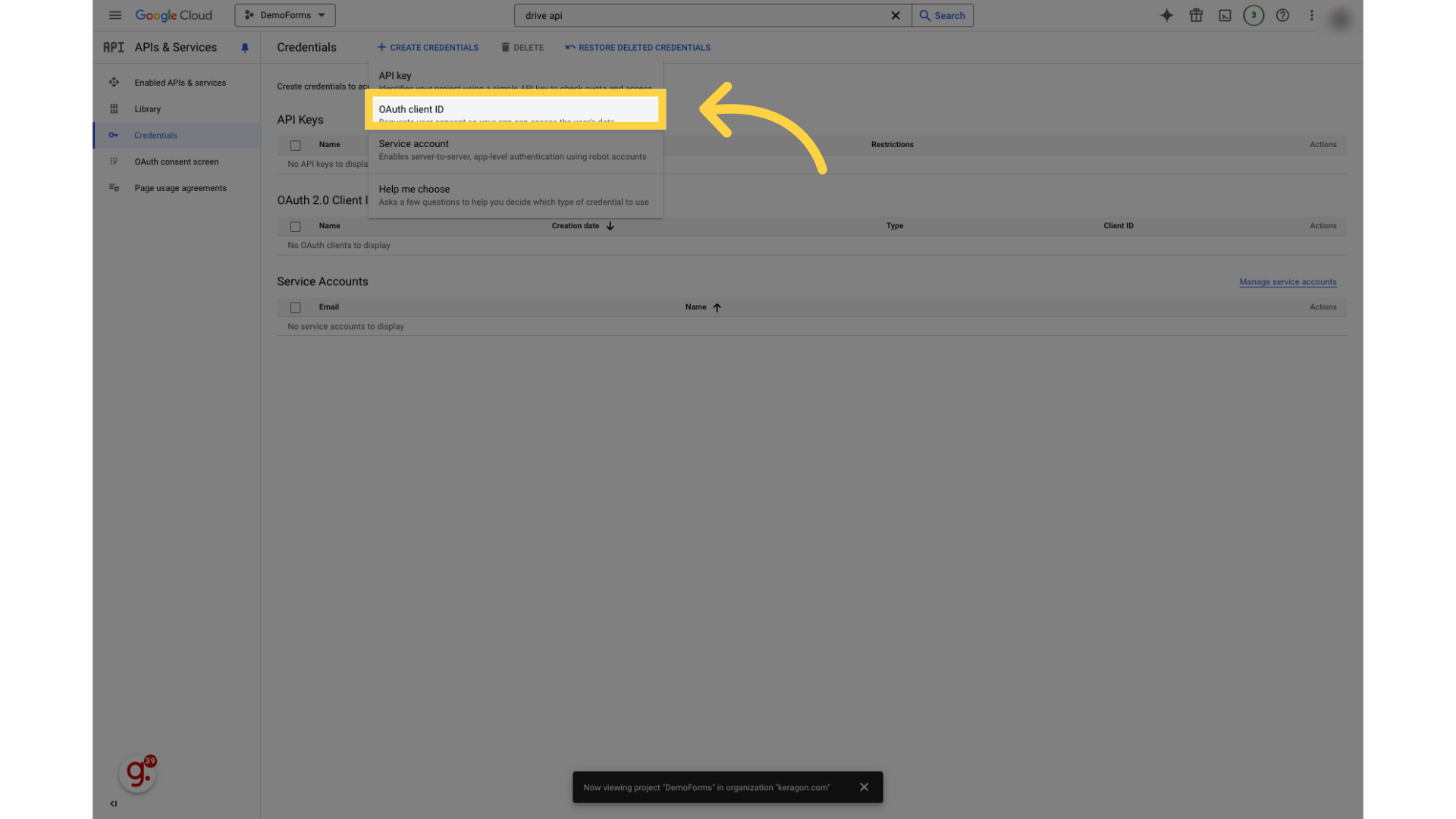This screenshot has width=1456, height=819.
Task: Click the Library grid icon in sidebar
Action: pos(114,109)
